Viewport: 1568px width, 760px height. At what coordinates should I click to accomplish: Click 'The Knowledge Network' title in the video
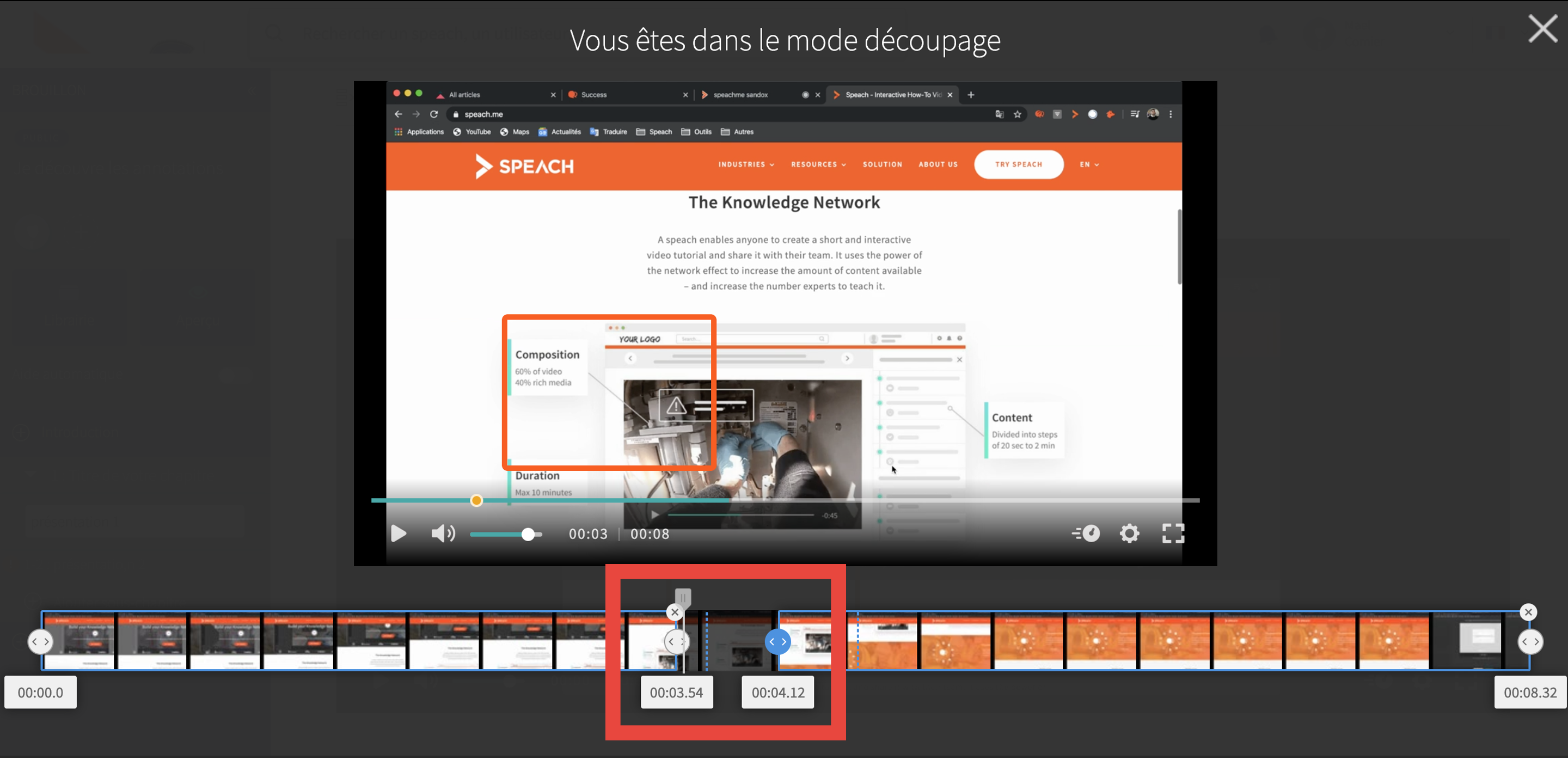pos(784,202)
